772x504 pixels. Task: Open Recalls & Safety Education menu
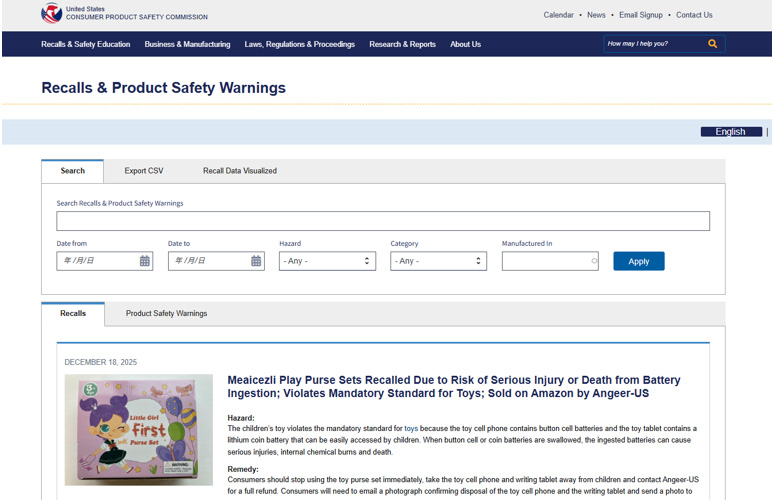(x=86, y=44)
